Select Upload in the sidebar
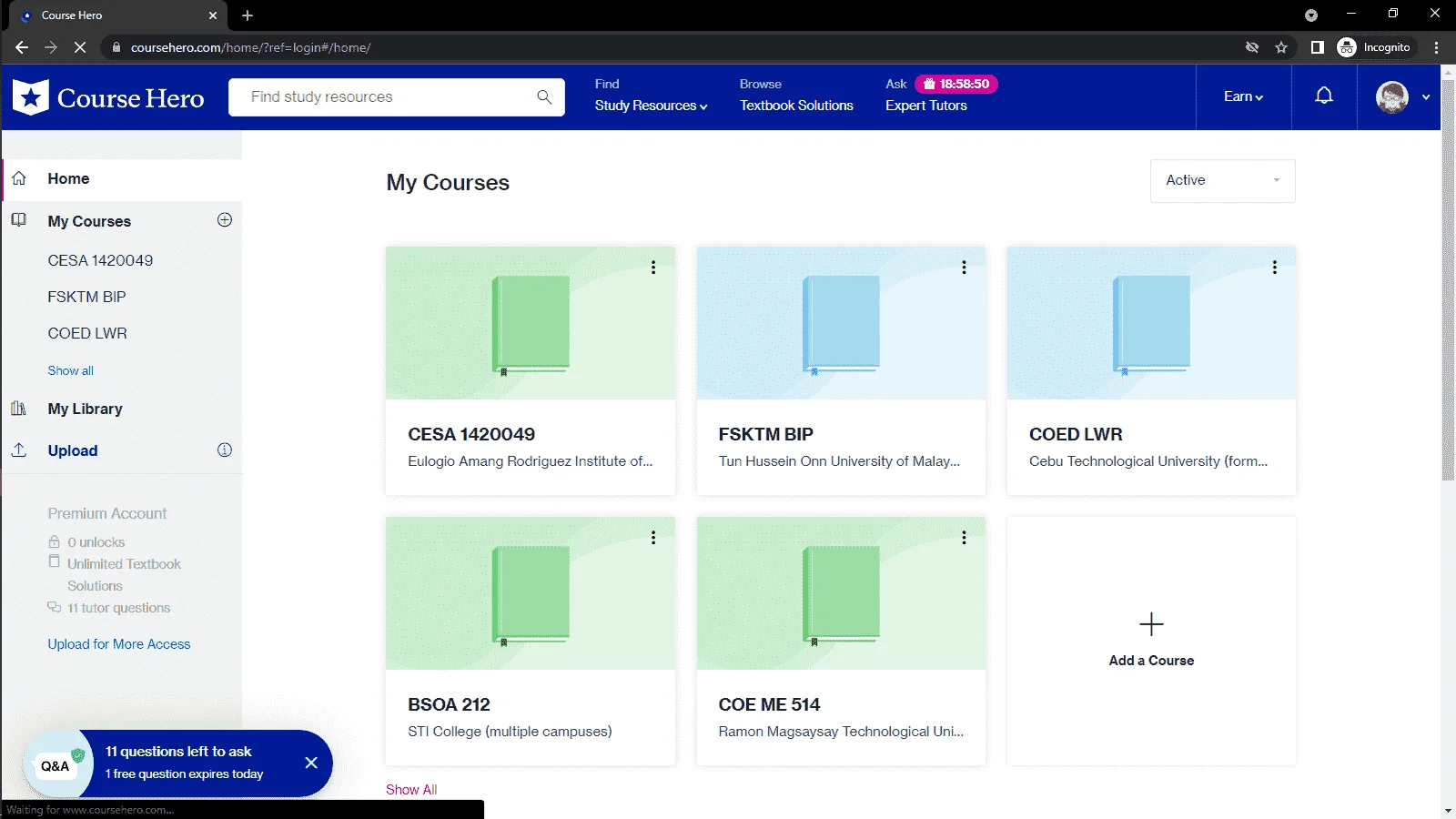 point(73,450)
